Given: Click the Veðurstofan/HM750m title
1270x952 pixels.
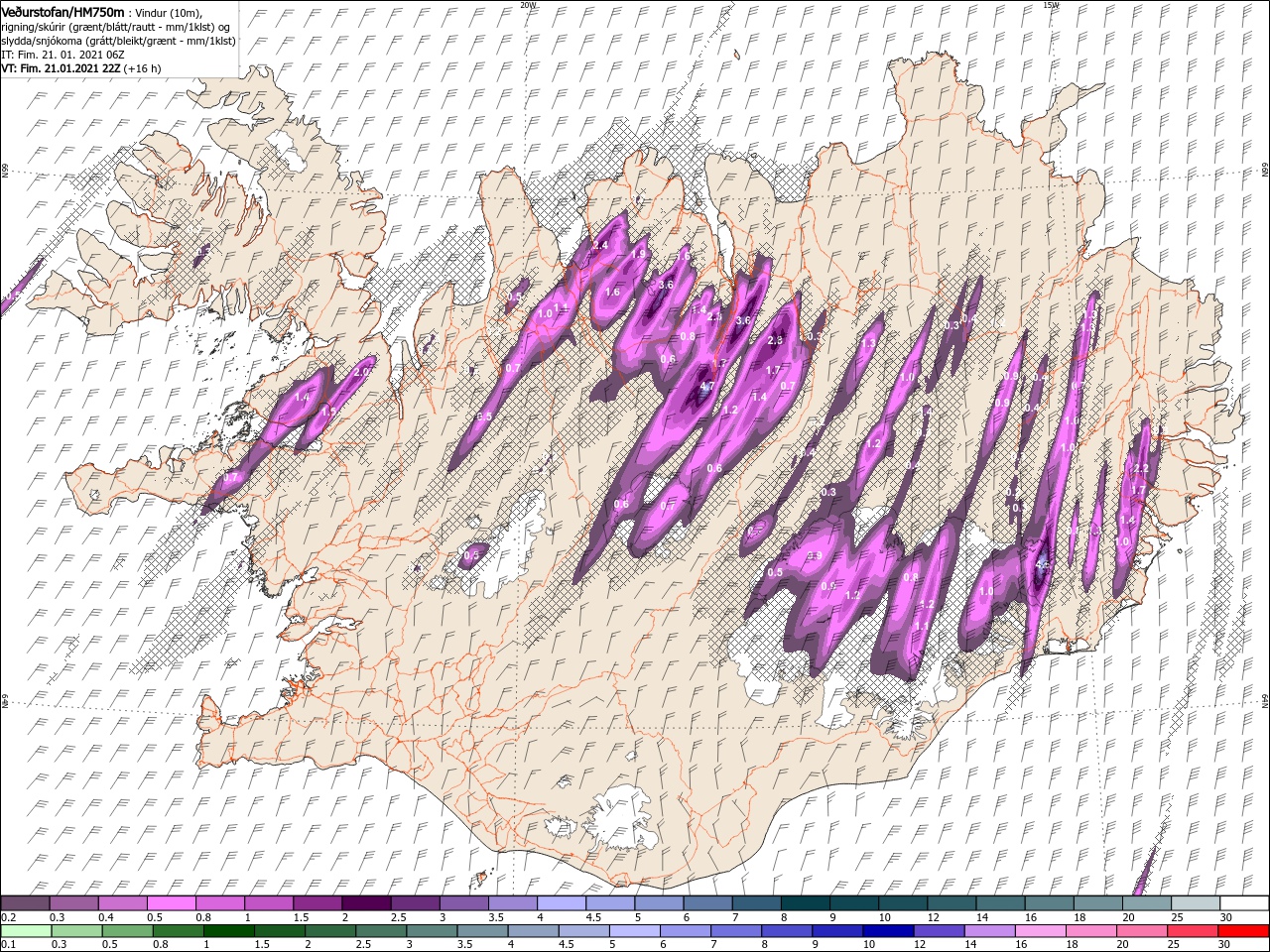Looking at the screenshot, I should (63, 11).
